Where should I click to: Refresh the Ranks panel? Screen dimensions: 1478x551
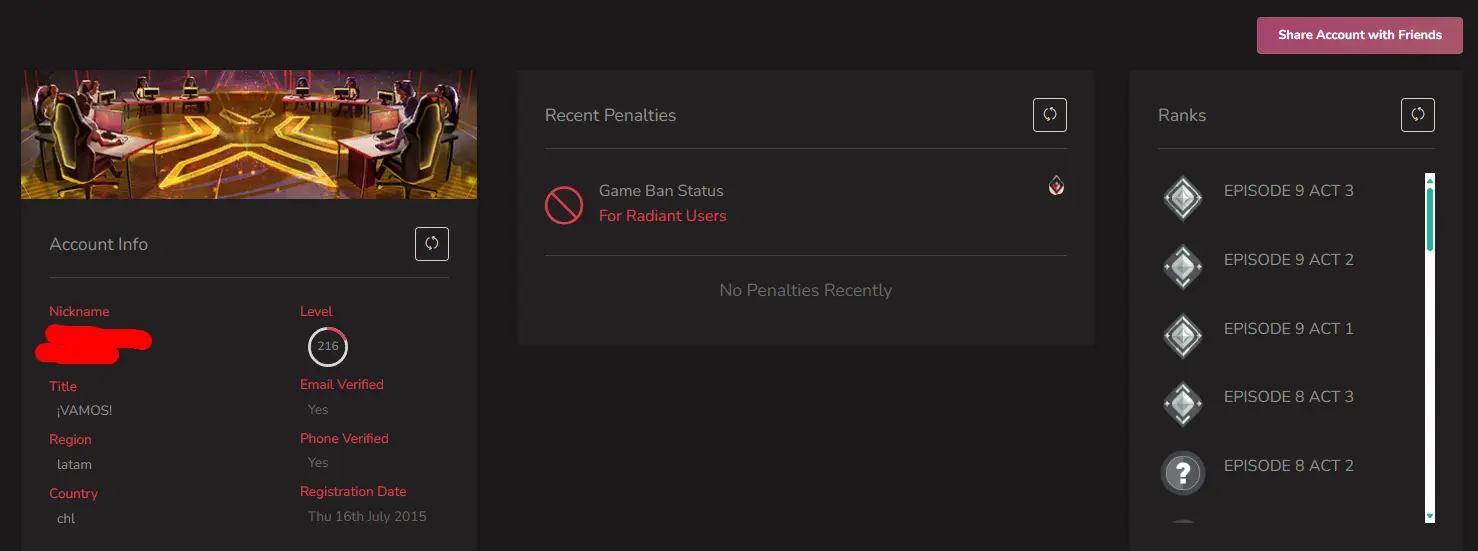click(x=1417, y=115)
